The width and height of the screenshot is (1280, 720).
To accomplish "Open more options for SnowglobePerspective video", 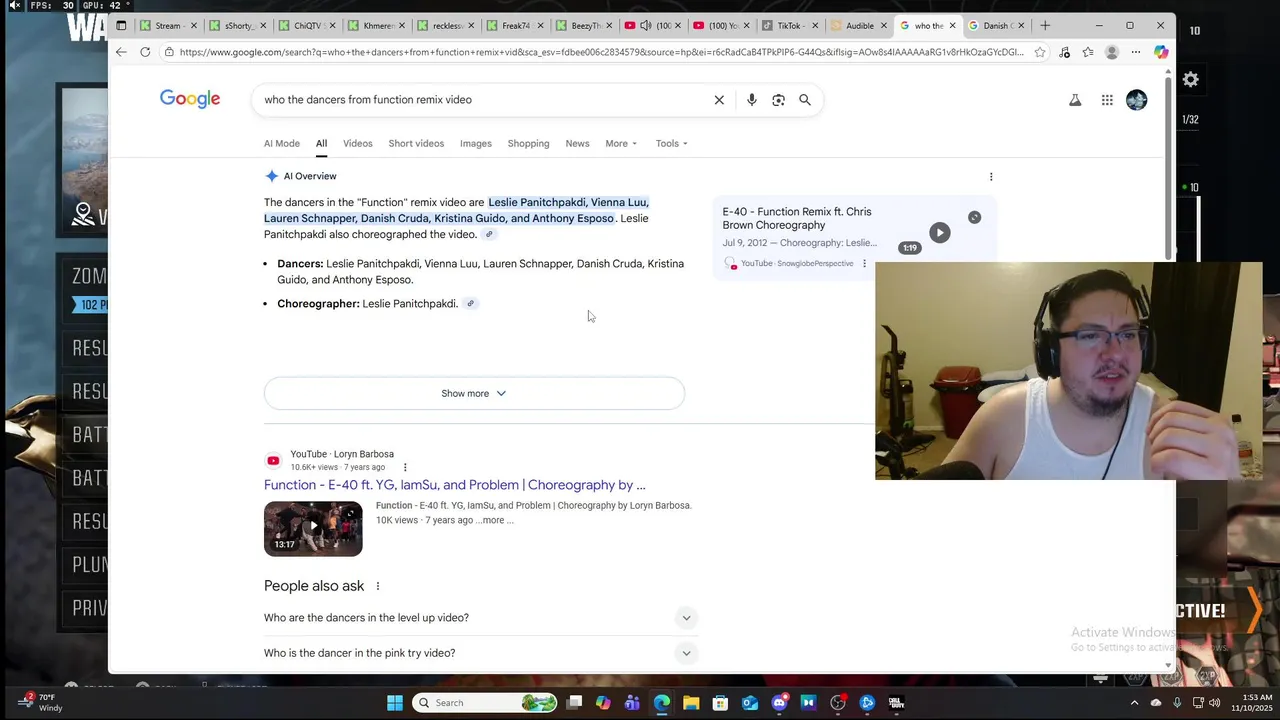I will (864, 264).
